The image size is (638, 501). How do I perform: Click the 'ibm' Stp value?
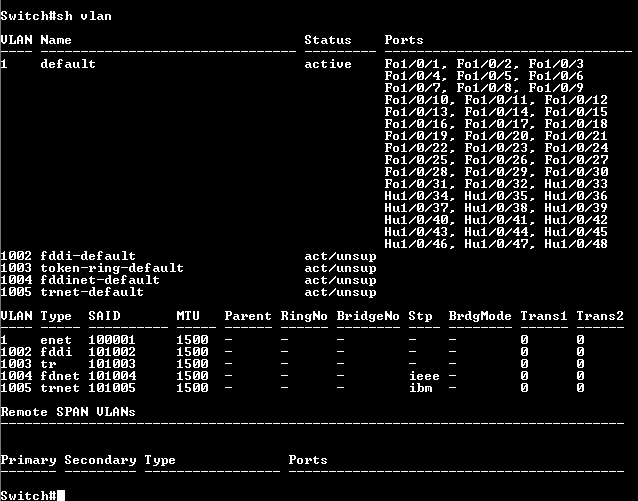point(420,388)
